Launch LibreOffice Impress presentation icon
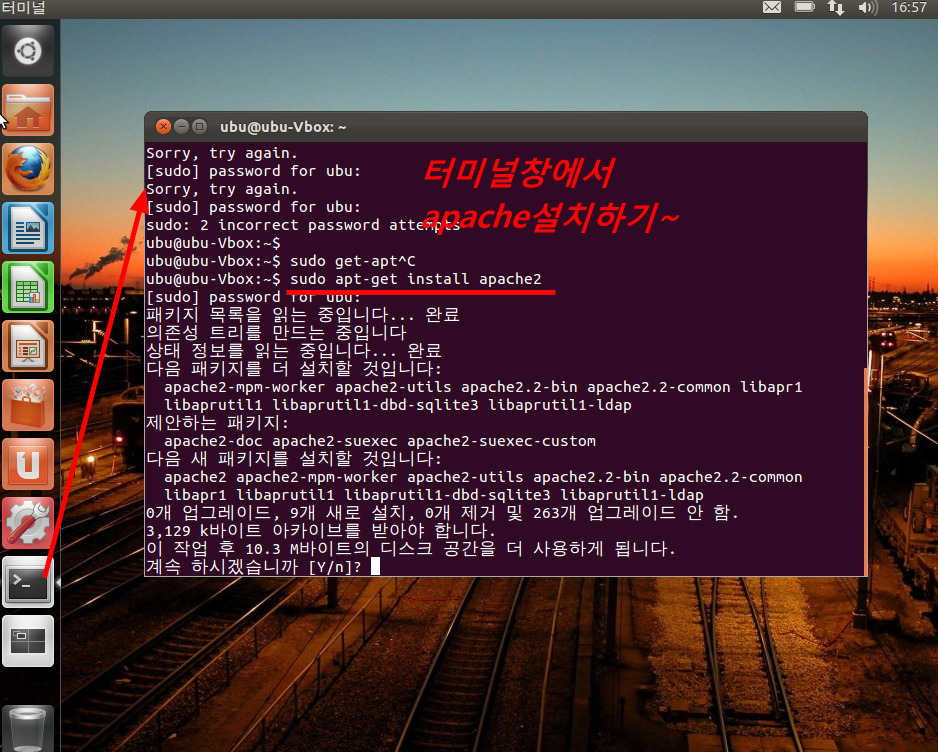 27,345
